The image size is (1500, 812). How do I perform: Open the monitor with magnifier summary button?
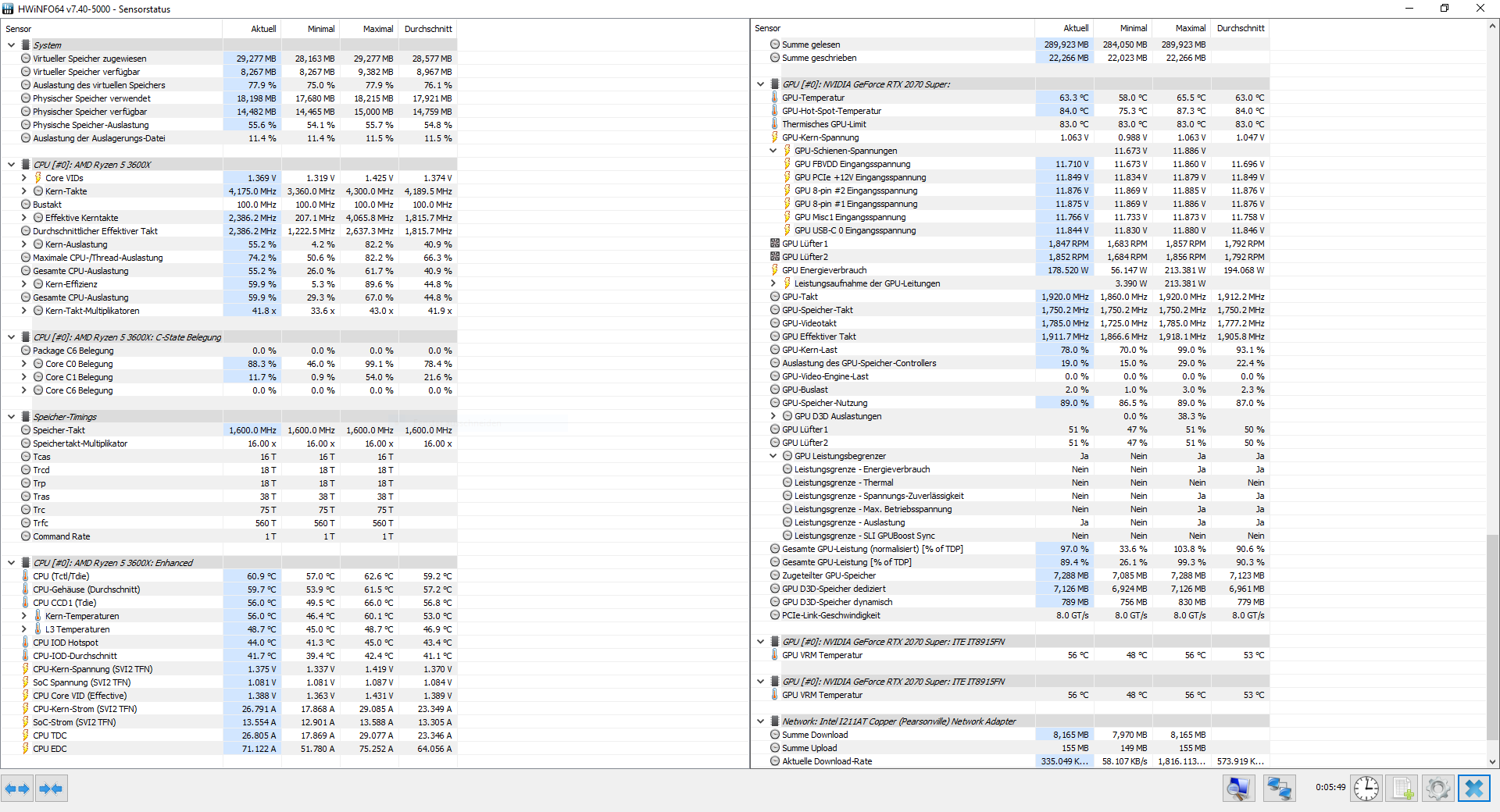click(1238, 789)
